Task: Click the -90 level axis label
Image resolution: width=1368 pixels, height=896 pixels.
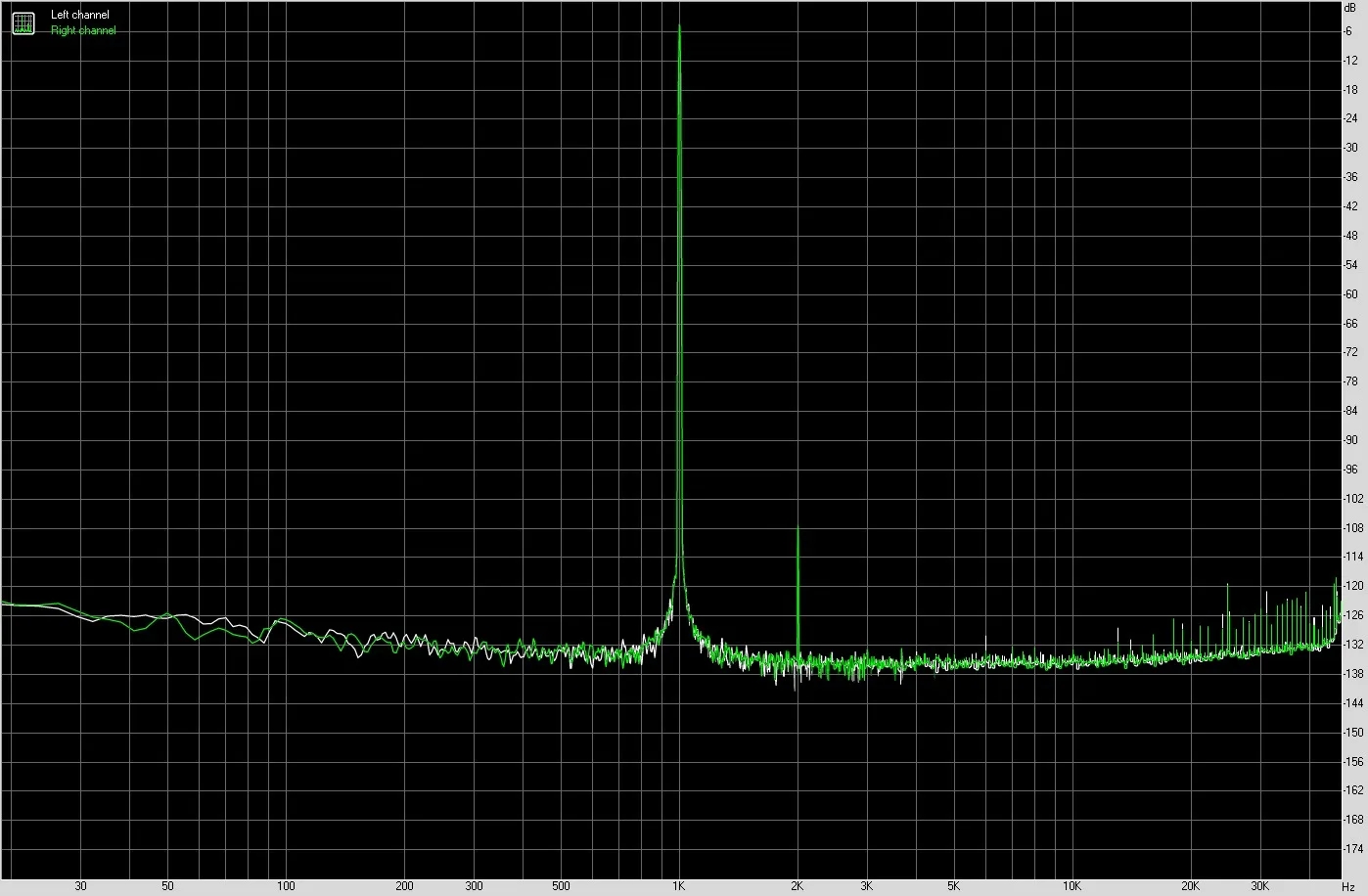Action: point(1350,440)
